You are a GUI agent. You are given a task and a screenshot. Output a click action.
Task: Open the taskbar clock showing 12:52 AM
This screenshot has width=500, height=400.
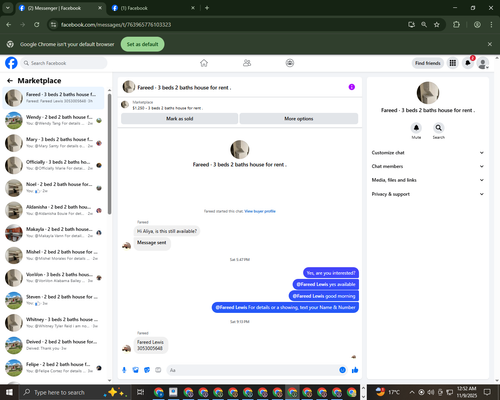(467, 392)
